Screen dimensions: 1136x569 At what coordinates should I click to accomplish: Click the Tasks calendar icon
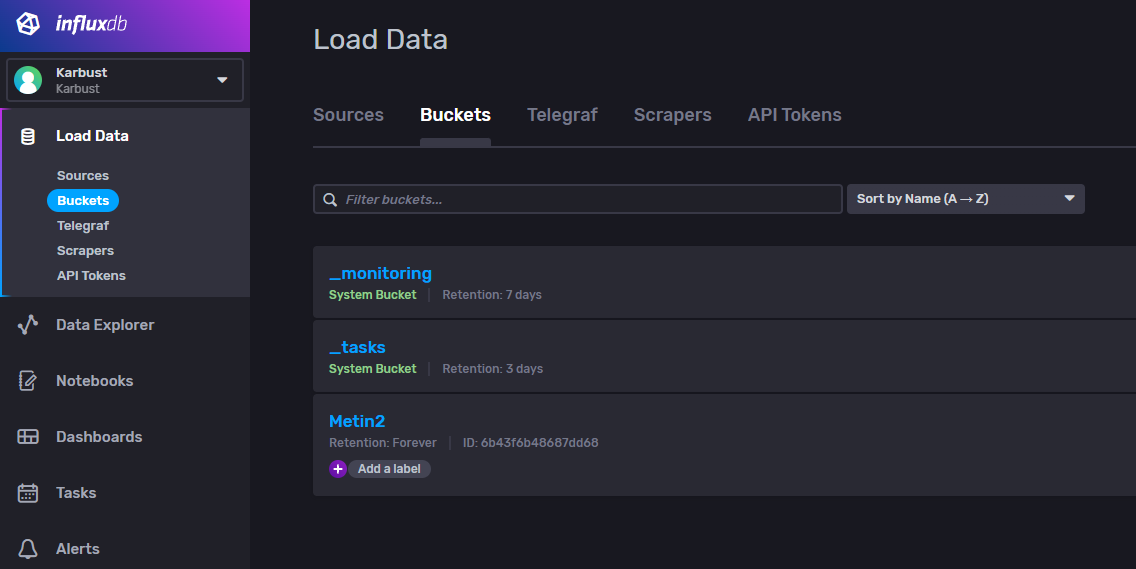pos(28,493)
